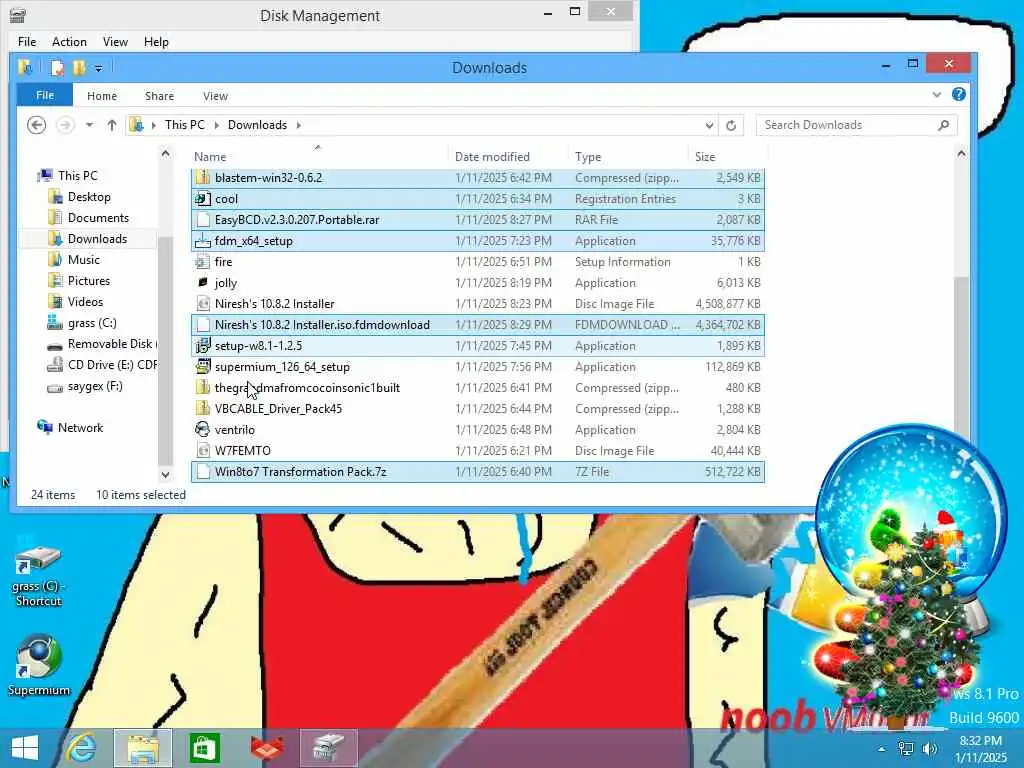The width and height of the screenshot is (1024, 768).
Task: Open the File tab in Explorer
Action: click(x=45, y=95)
